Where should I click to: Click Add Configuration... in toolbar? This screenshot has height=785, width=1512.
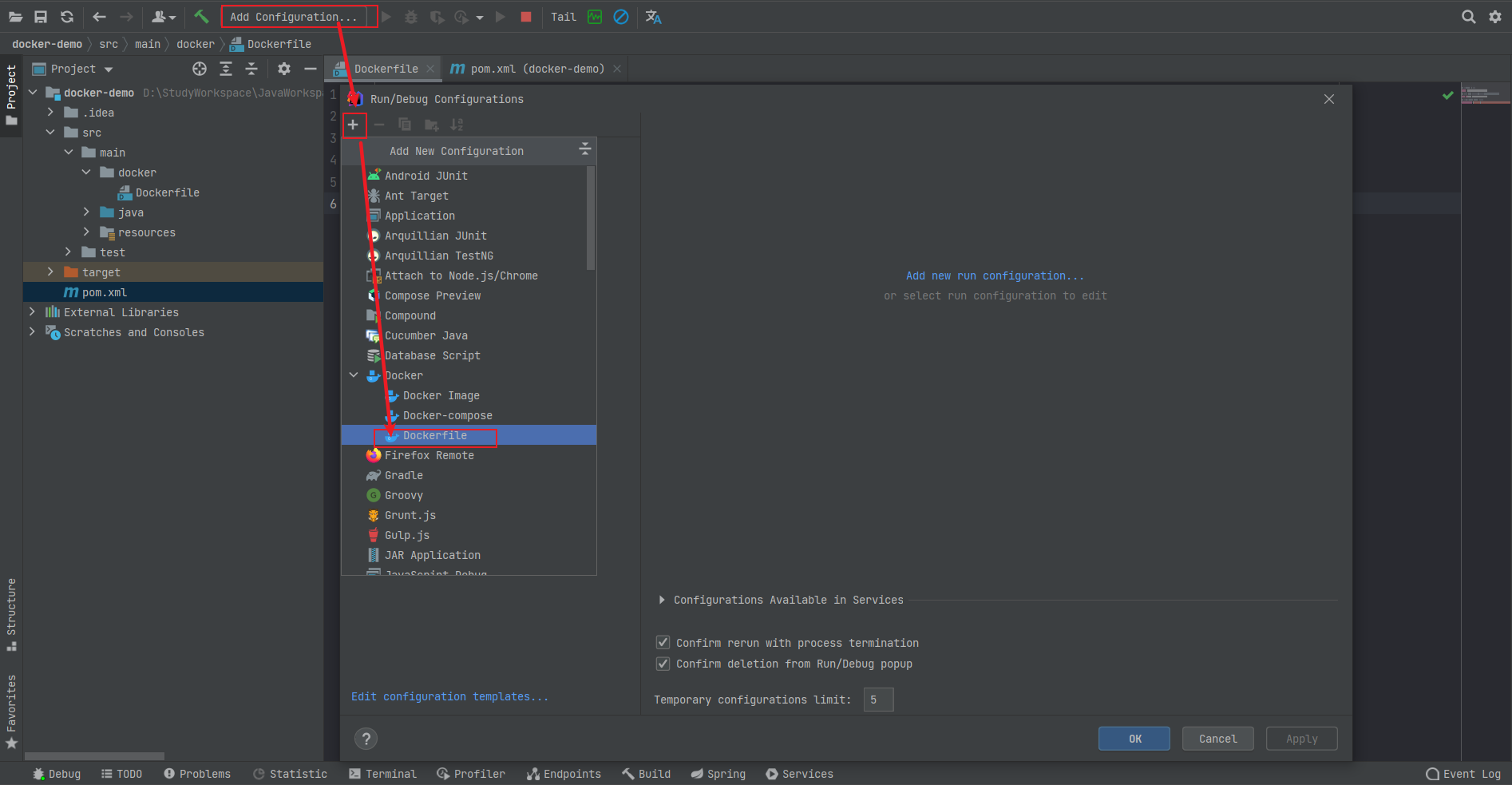[294, 17]
